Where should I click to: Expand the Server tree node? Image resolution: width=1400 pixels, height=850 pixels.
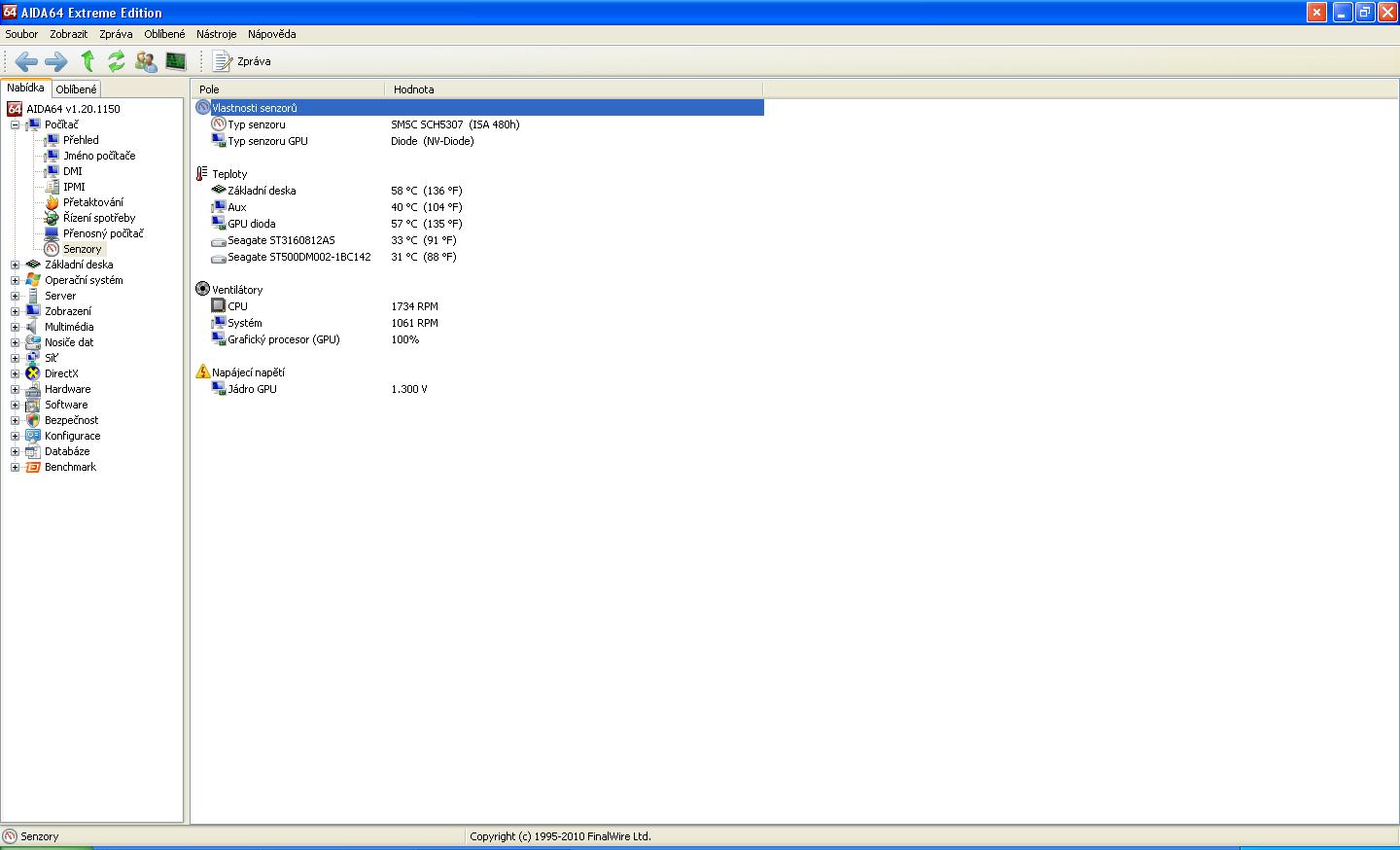click(x=15, y=296)
